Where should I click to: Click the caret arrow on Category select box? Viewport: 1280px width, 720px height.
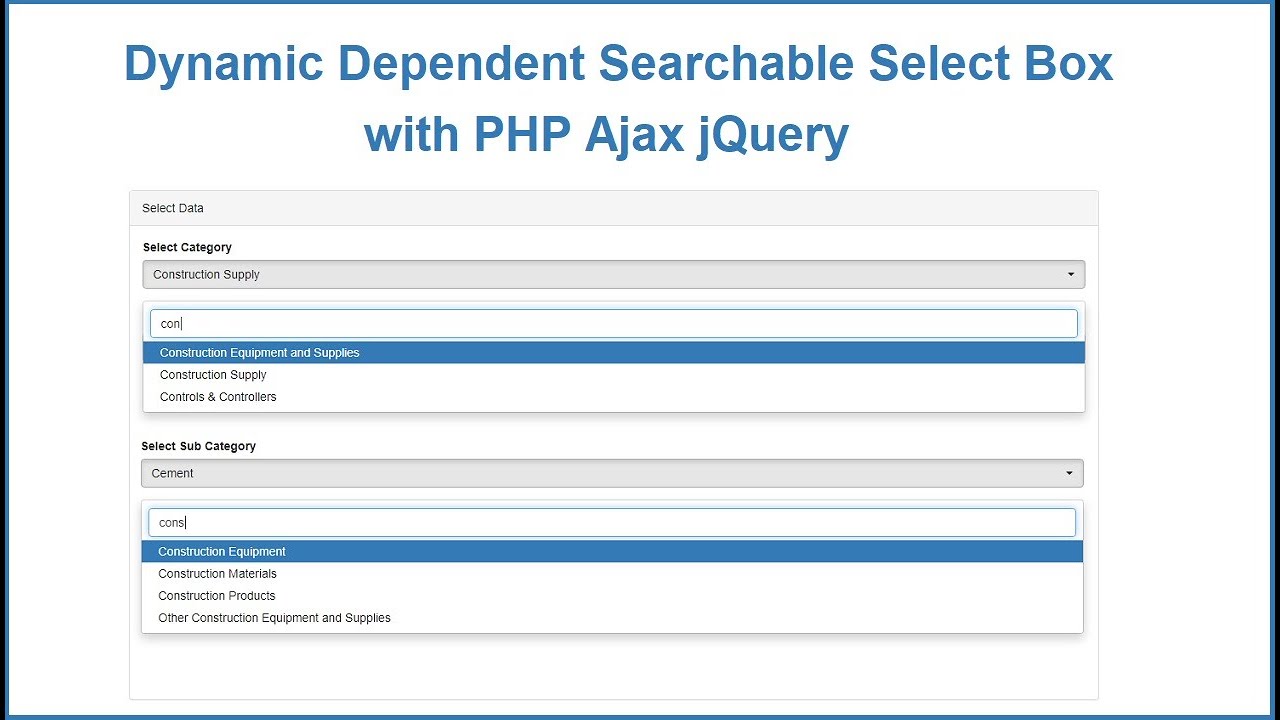(1070, 274)
